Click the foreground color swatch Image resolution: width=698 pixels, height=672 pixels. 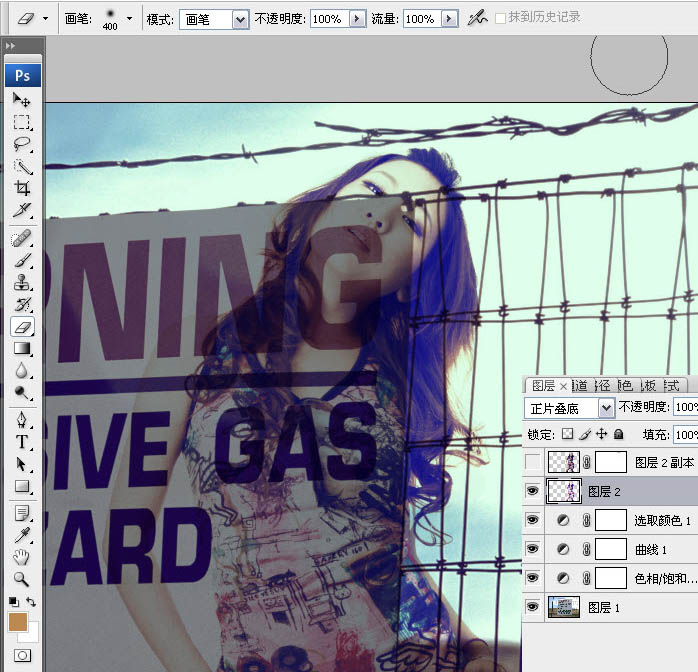(17, 621)
